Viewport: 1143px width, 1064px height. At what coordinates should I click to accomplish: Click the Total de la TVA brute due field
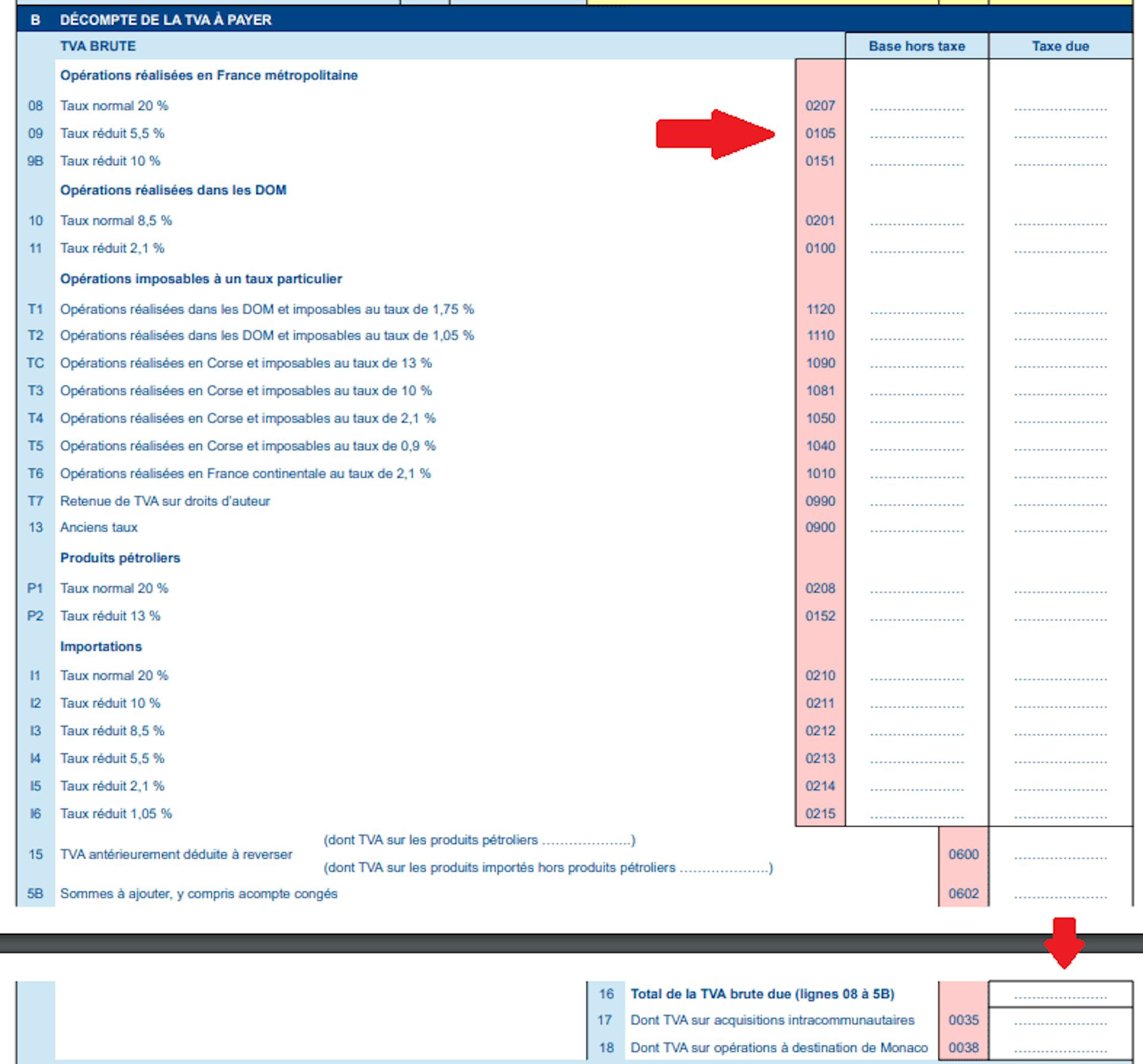(1060, 994)
